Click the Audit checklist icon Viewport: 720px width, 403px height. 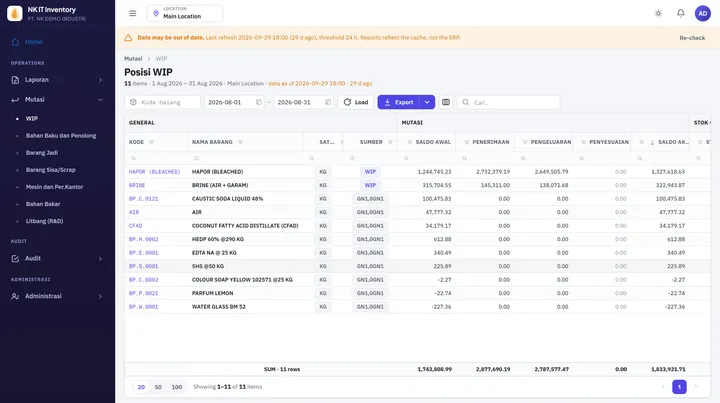[15, 258]
